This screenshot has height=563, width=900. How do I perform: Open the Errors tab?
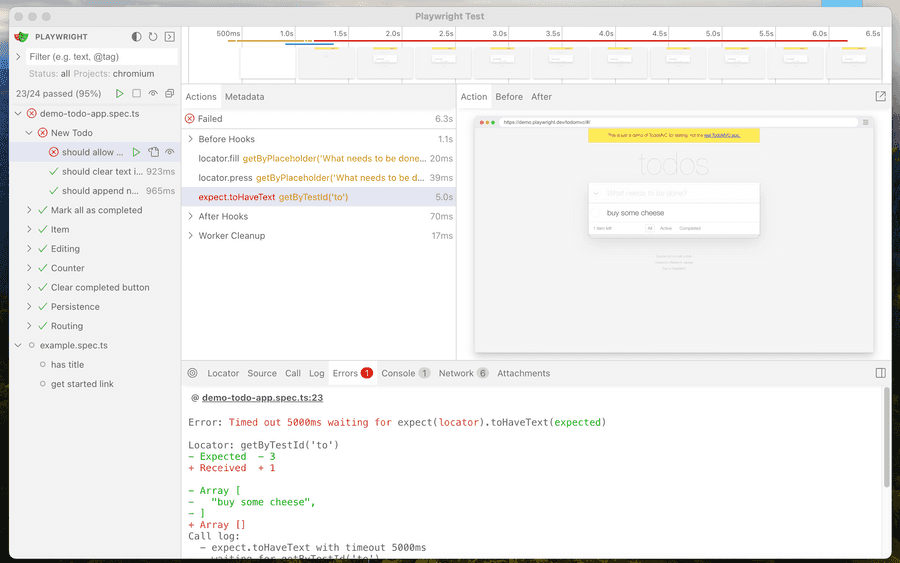pos(352,373)
